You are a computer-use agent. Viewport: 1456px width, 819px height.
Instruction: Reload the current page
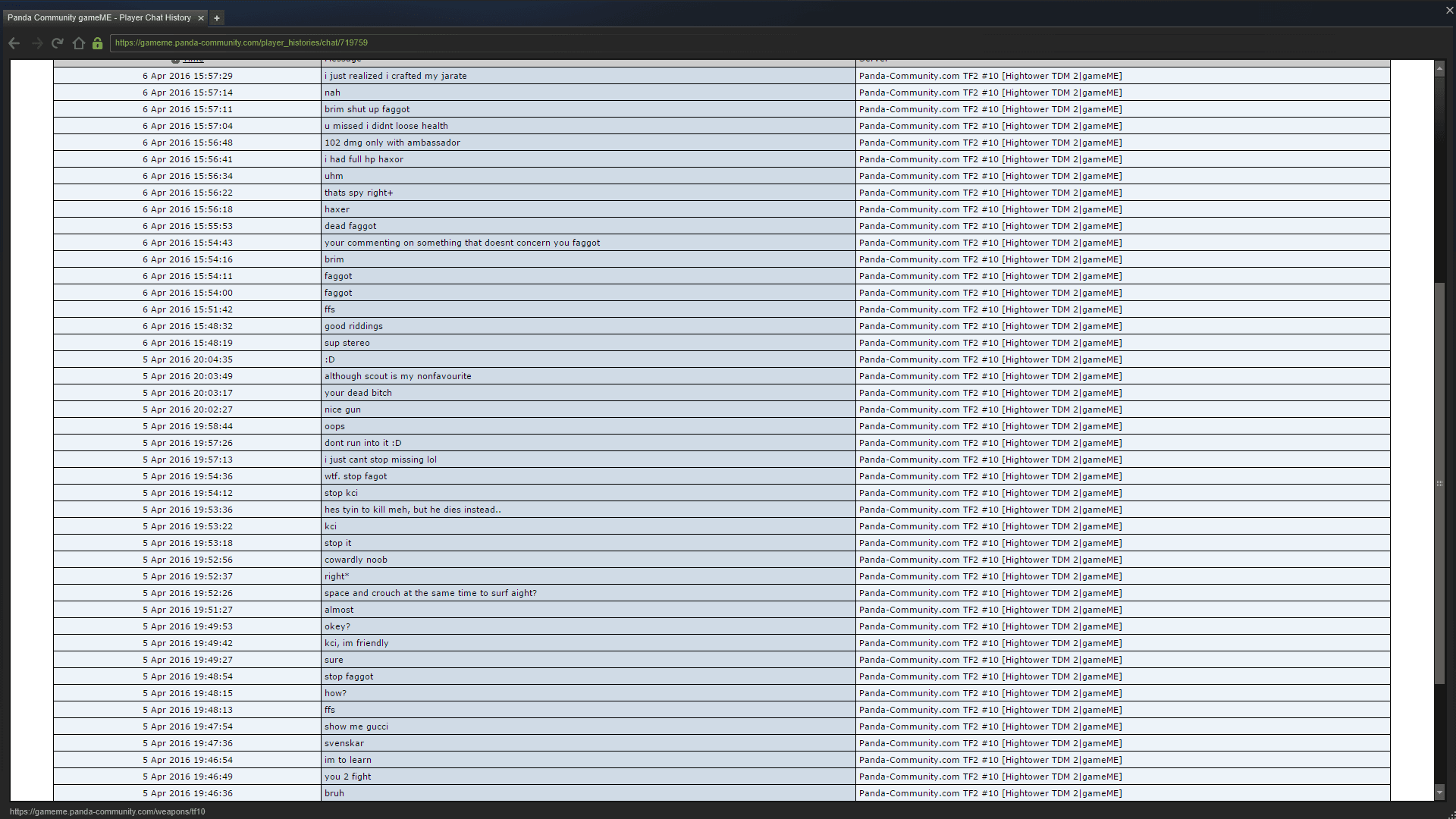click(58, 43)
